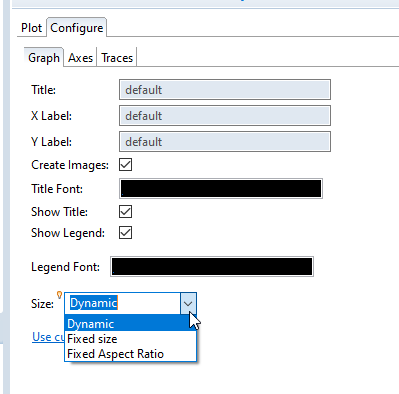The image size is (399, 394).
Task: Choose Dynamic from the Size list
Action: pyautogui.click(x=130, y=324)
